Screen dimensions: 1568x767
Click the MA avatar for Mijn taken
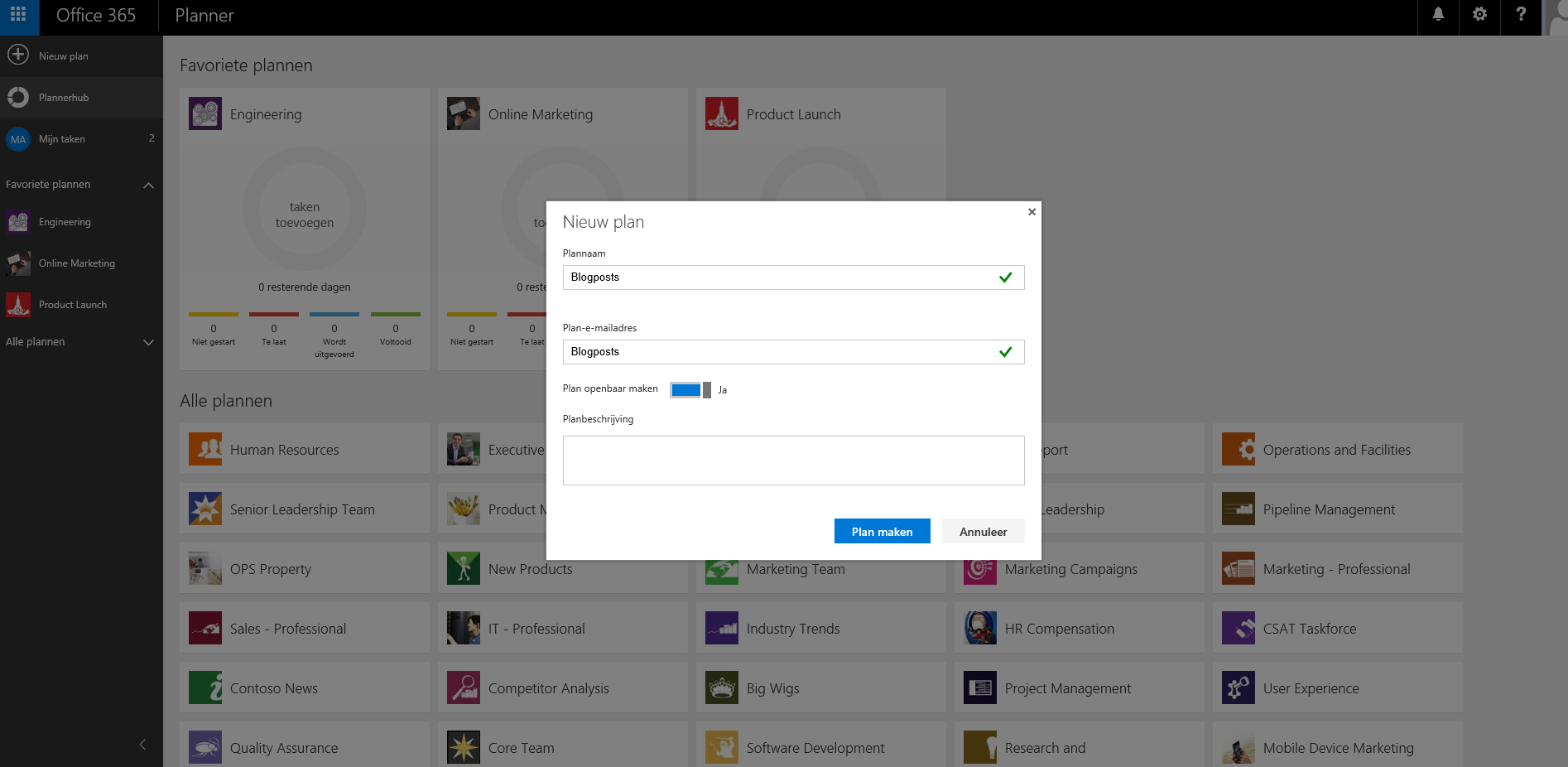click(x=18, y=139)
